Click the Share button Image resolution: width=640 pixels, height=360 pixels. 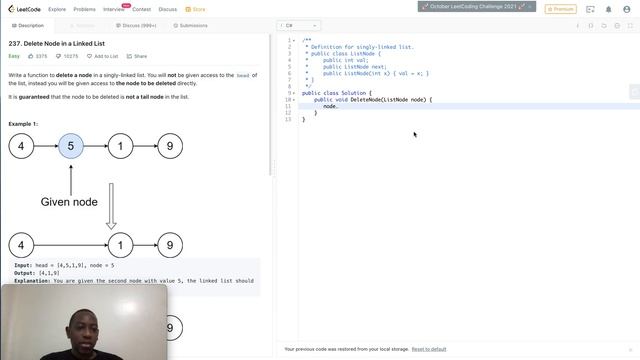tap(136, 56)
